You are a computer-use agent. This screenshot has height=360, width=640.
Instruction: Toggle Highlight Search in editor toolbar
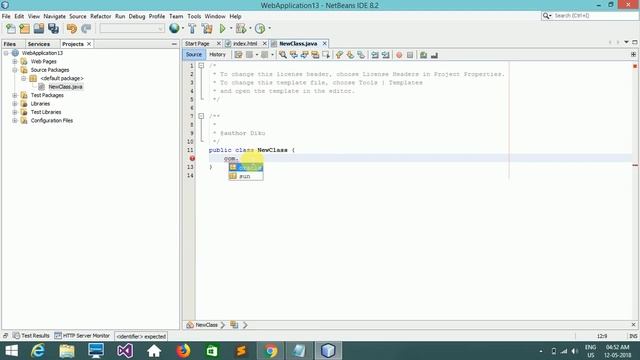coord(315,55)
